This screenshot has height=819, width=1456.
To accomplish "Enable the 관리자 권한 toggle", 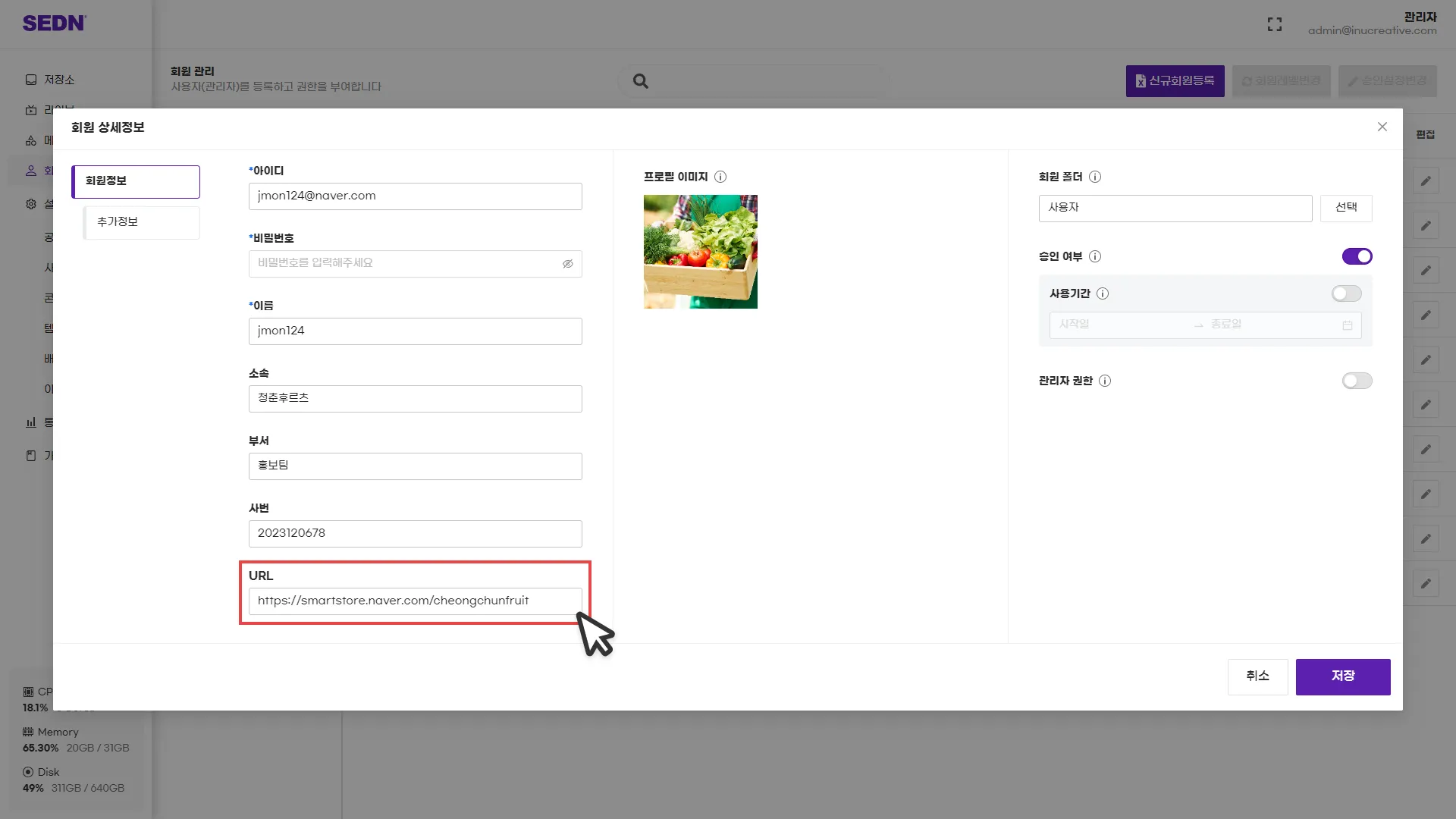I will [x=1357, y=381].
